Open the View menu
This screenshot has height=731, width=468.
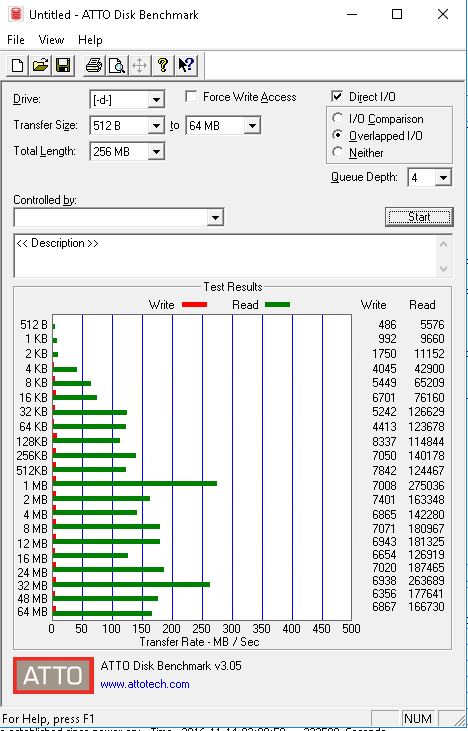point(51,40)
